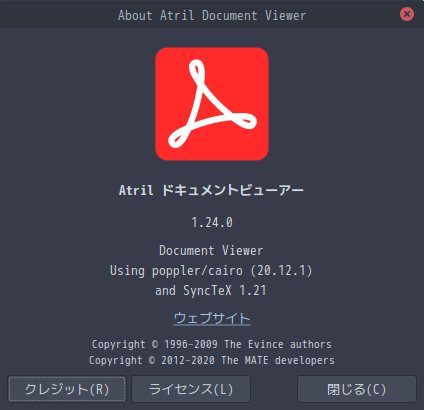Open the ウェブサイト website link
Screen dimensions: 424x410
point(212,318)
